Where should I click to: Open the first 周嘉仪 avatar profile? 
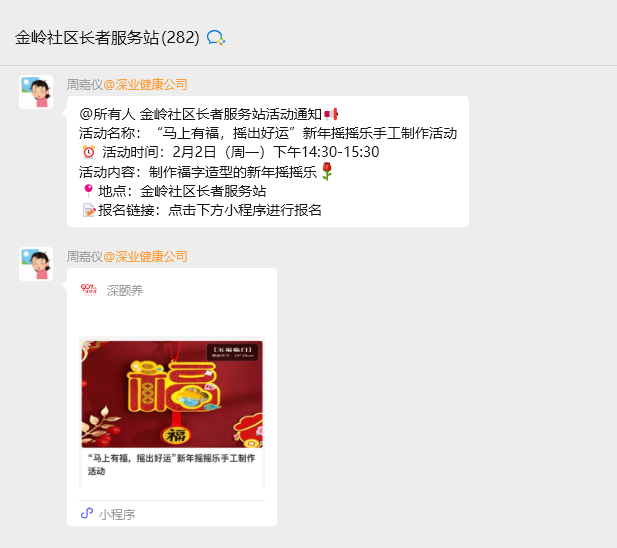coord(36,92)
